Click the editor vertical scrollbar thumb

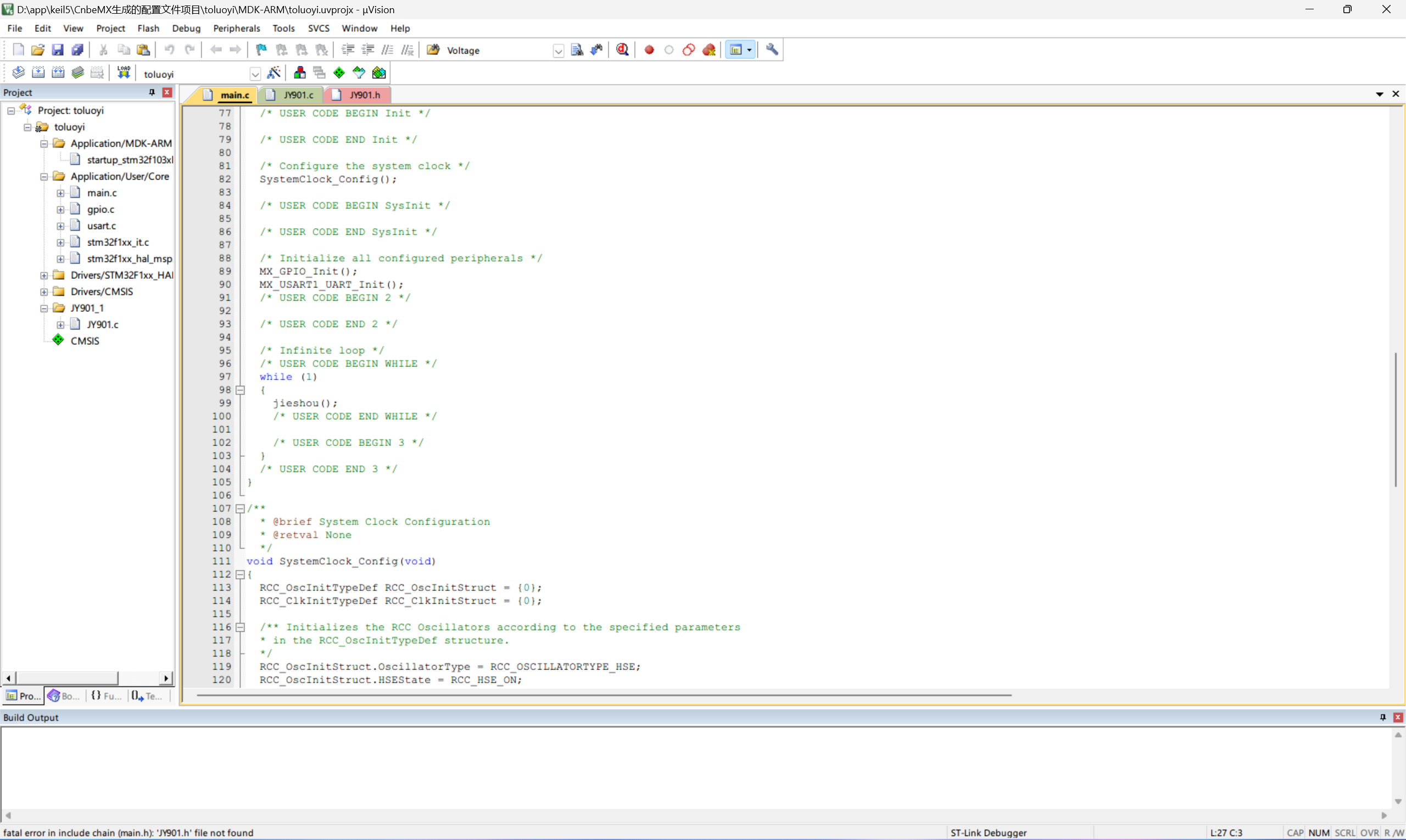click(x=1395, y=419)
